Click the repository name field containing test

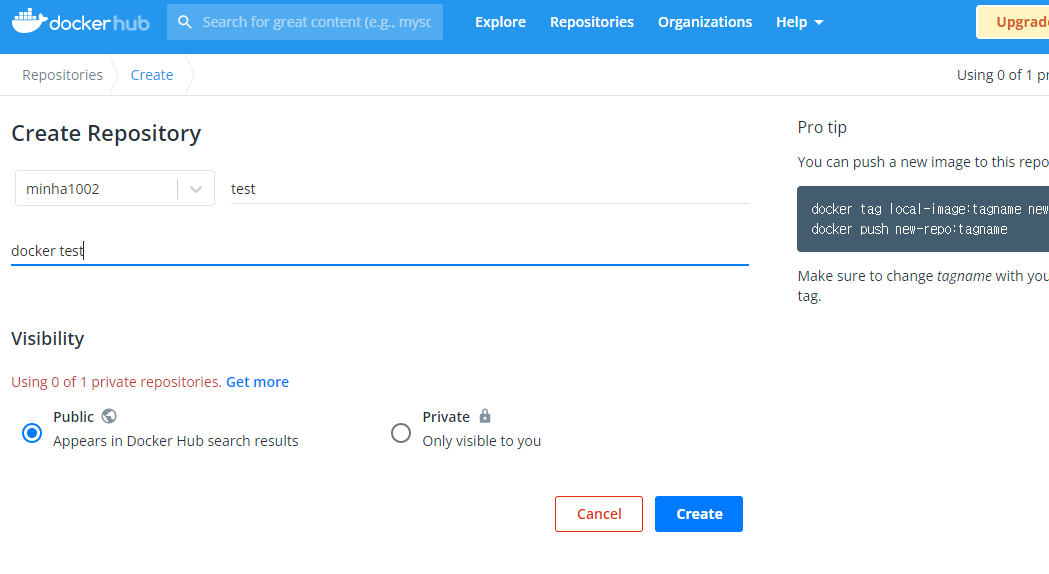point(490,189)
